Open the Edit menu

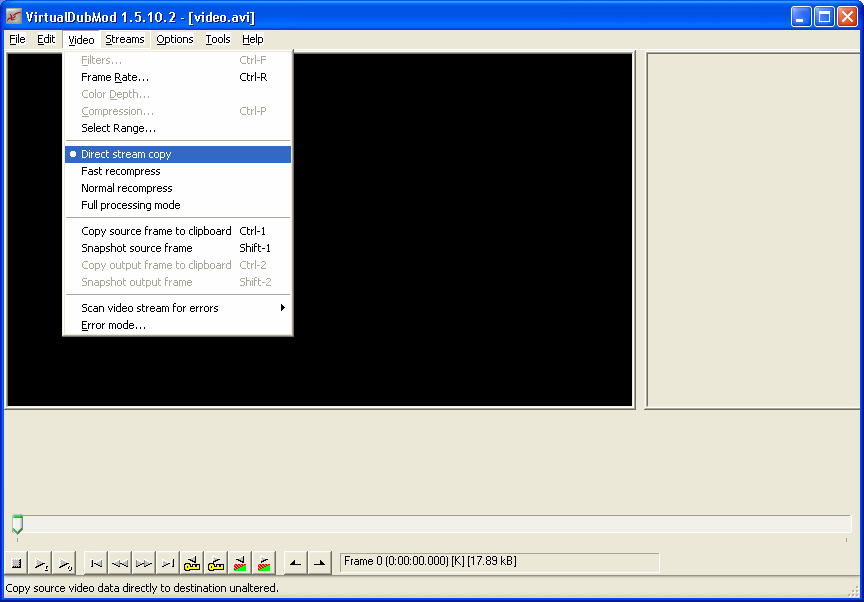[46, 39]
